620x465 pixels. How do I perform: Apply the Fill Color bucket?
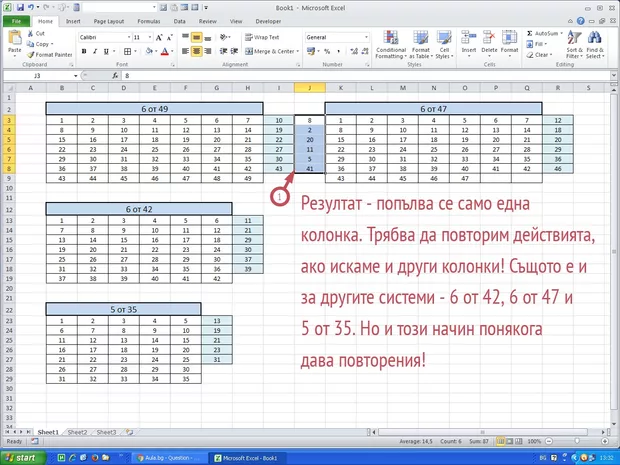(x=149, y=51)
